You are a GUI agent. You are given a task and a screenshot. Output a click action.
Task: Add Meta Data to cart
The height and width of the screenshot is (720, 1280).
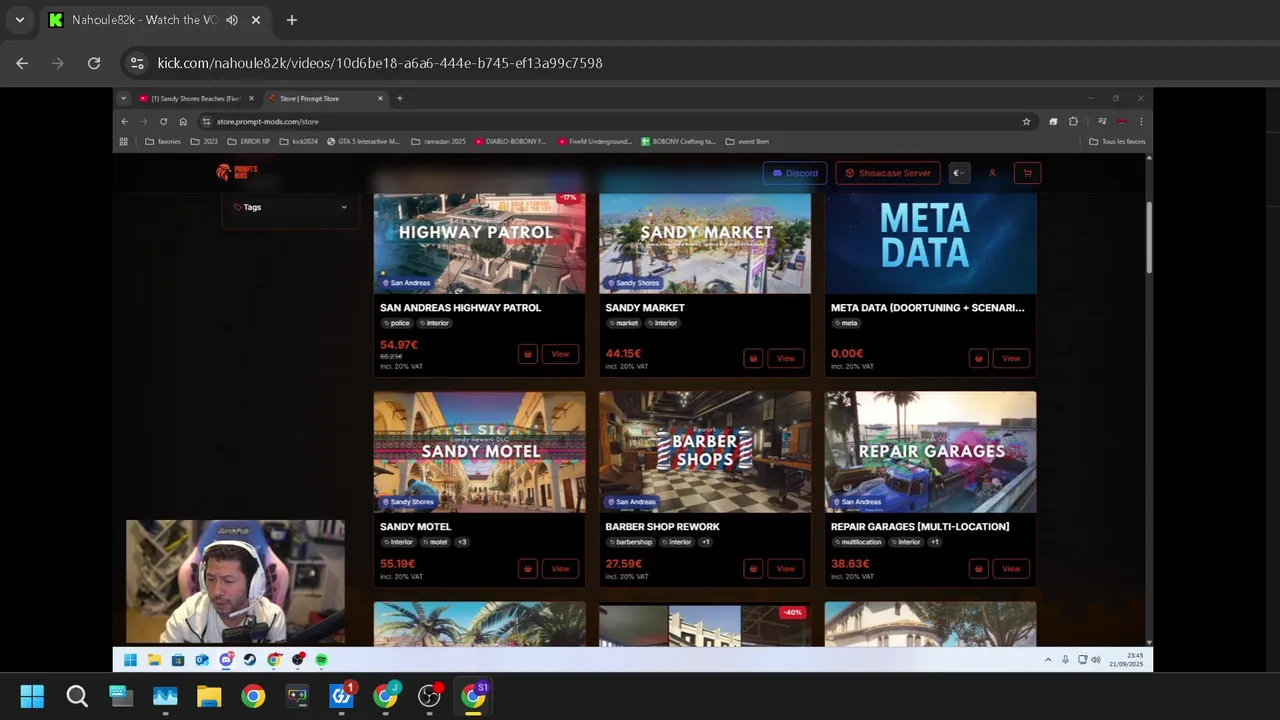[979, 358]
